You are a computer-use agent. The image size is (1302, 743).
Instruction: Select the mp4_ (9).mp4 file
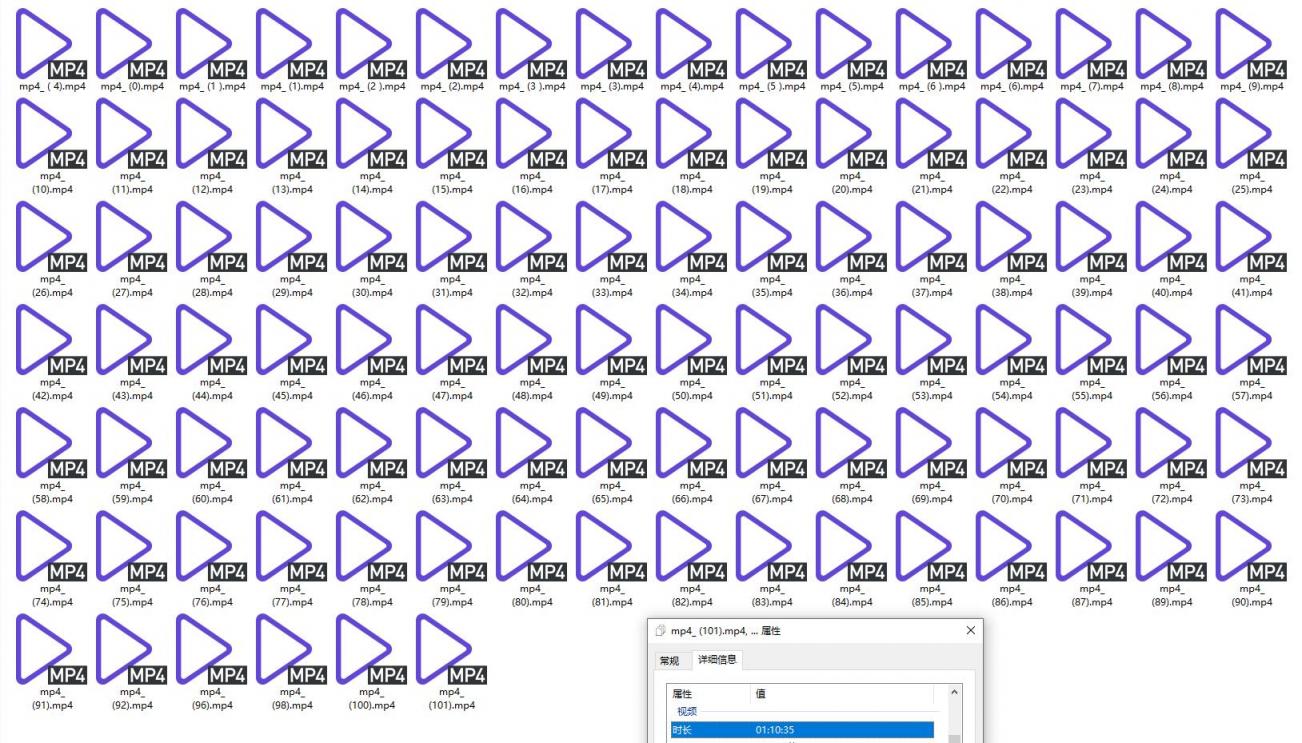(1245, 45)
